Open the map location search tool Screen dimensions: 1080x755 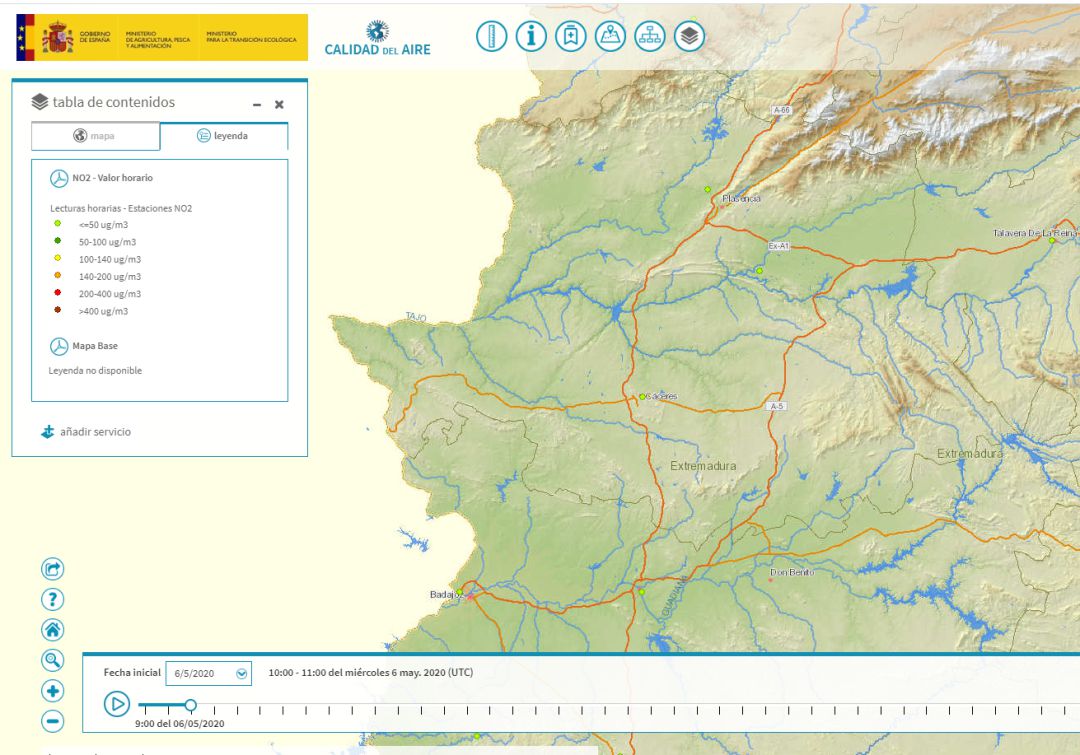coord(610,36)
